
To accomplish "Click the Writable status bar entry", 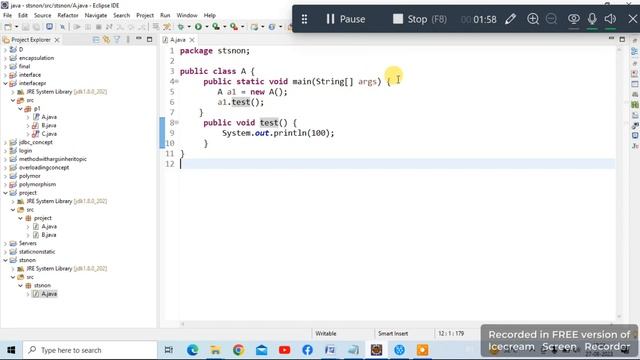I will 326,333.
